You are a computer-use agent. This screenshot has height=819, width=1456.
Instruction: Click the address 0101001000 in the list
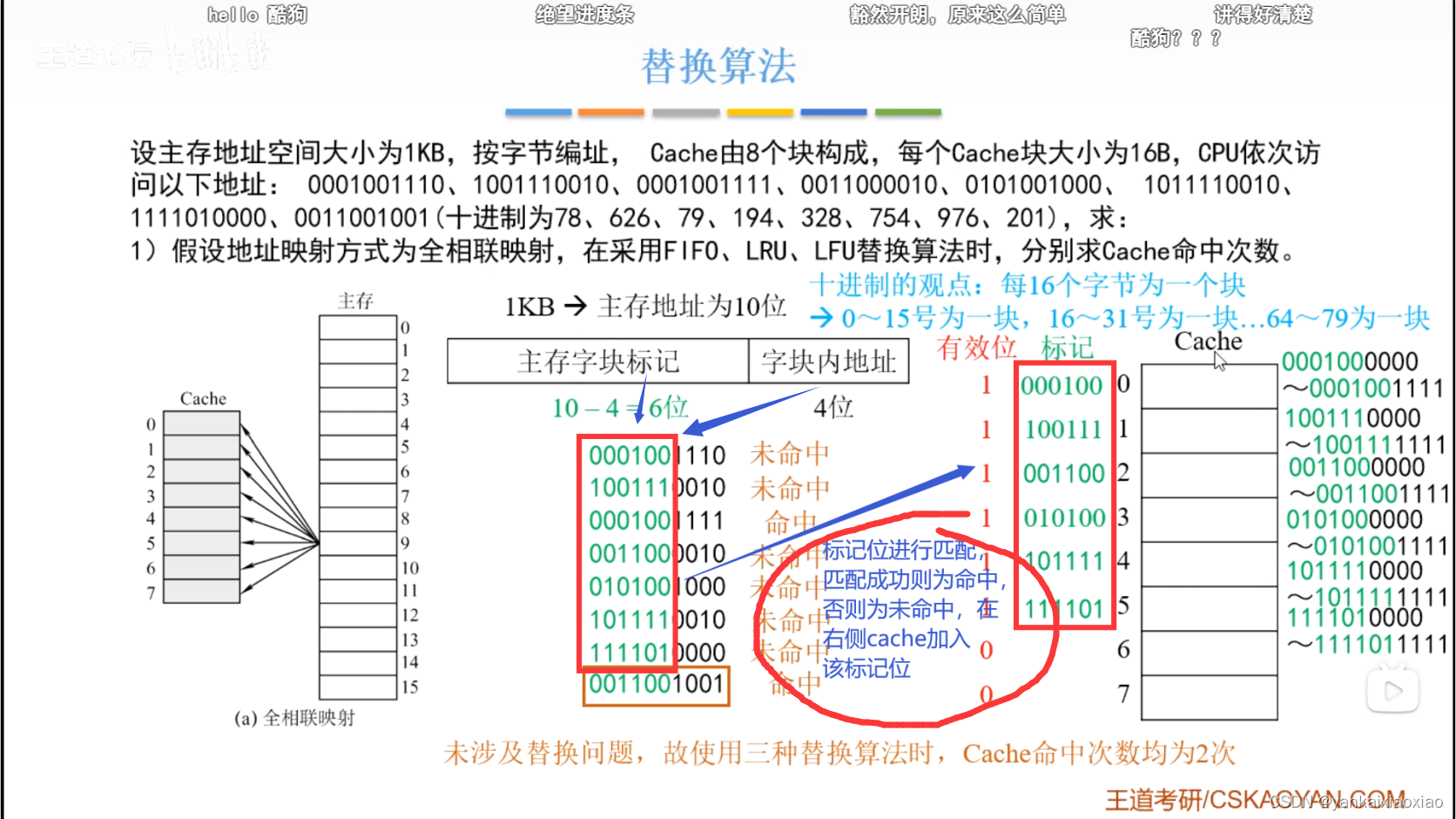coord(657,587)
